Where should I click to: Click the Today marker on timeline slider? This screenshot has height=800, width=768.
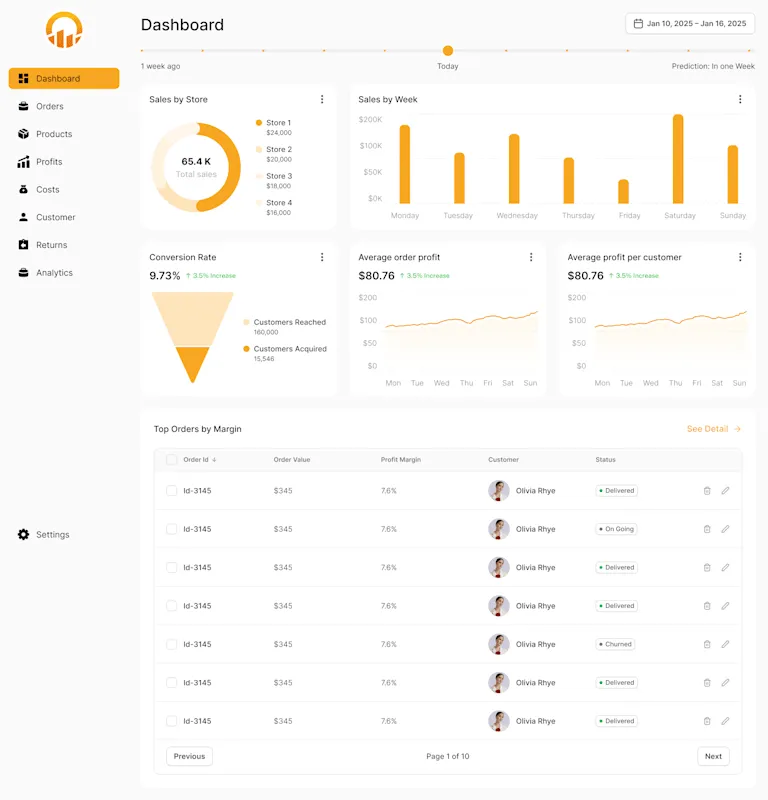tap(448, 51)
